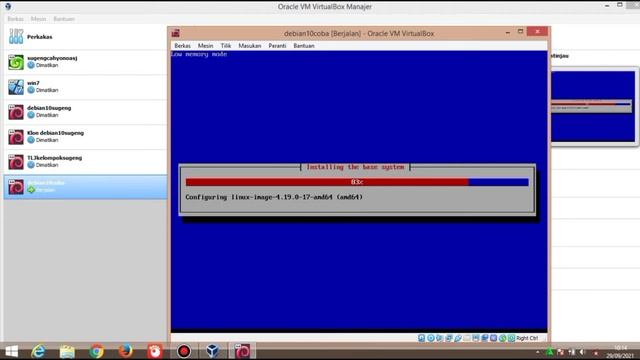Open the Perkakas tools icon

click(16, 37)
